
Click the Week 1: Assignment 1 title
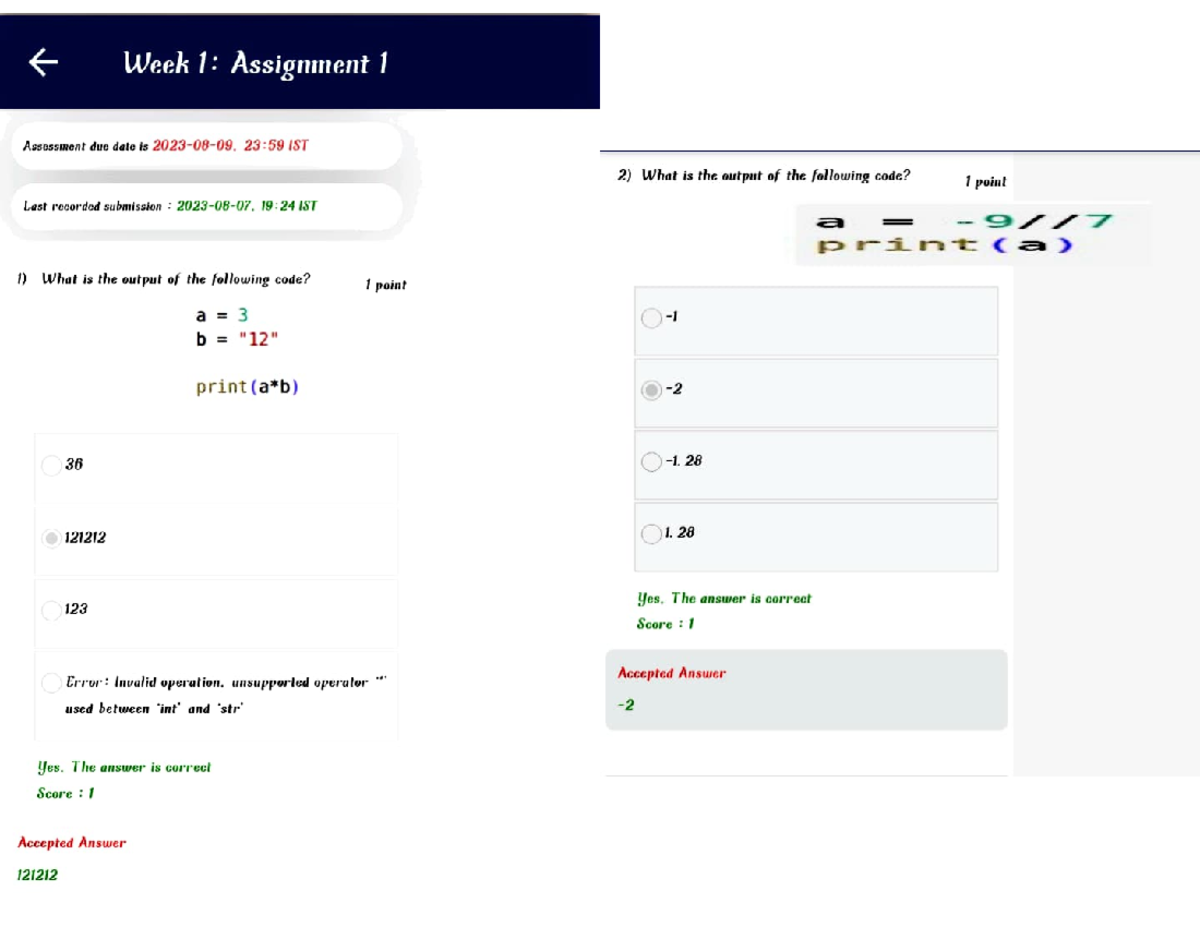point(255,64)
